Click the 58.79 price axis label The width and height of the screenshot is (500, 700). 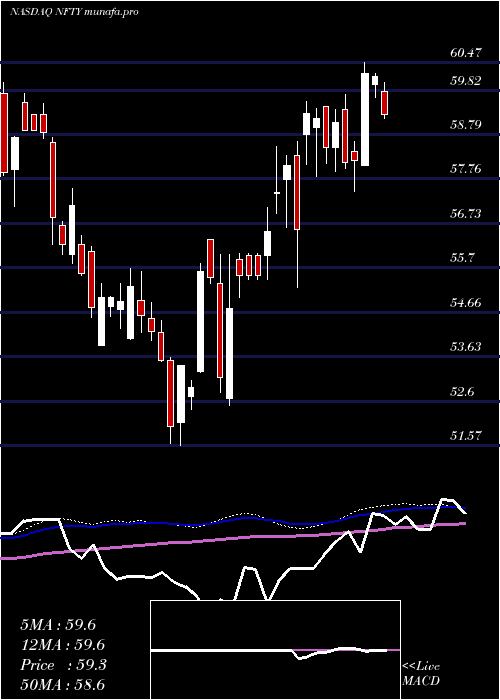coord(466,124)
